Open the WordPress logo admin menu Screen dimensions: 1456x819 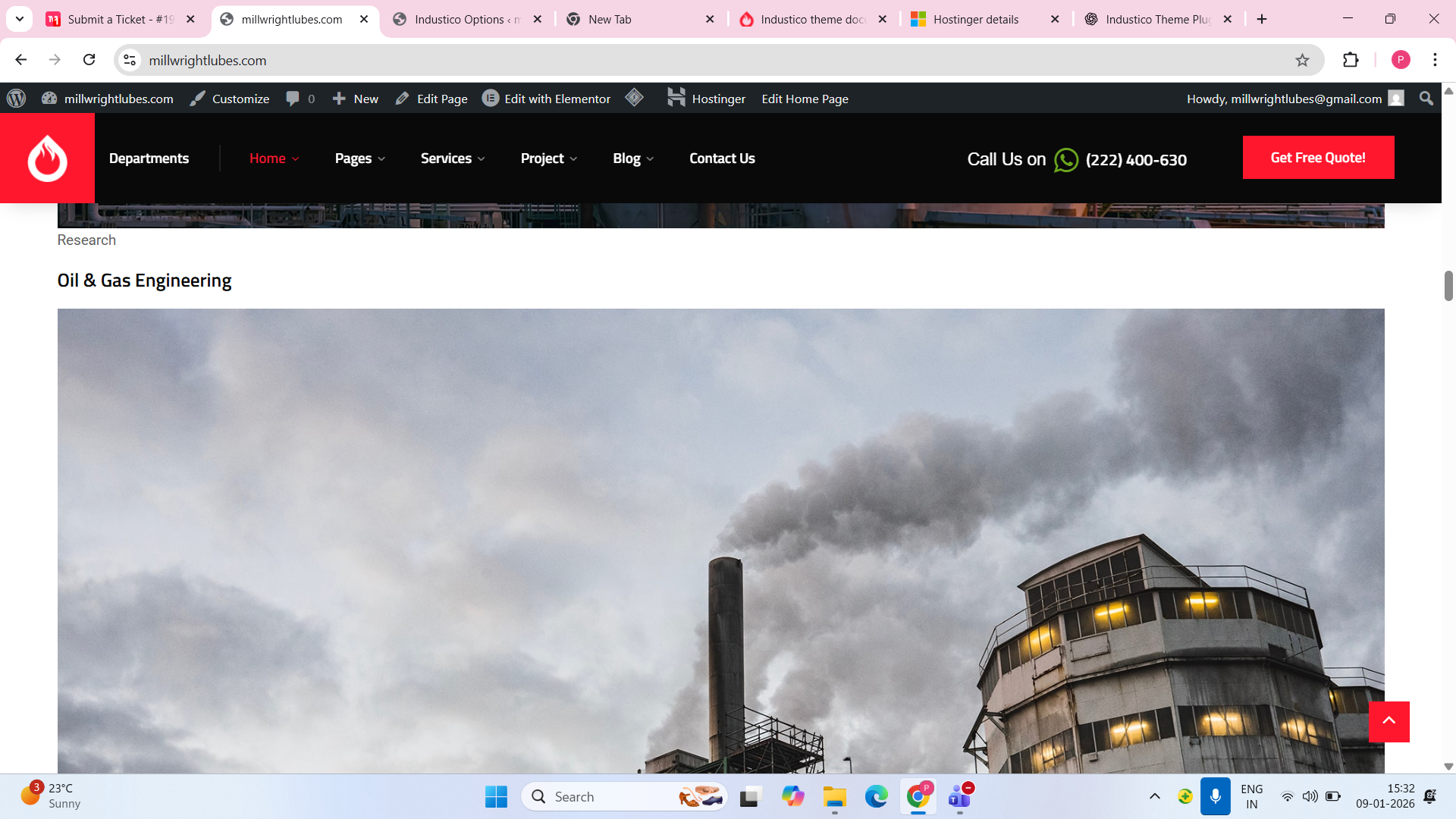[16, 99]
